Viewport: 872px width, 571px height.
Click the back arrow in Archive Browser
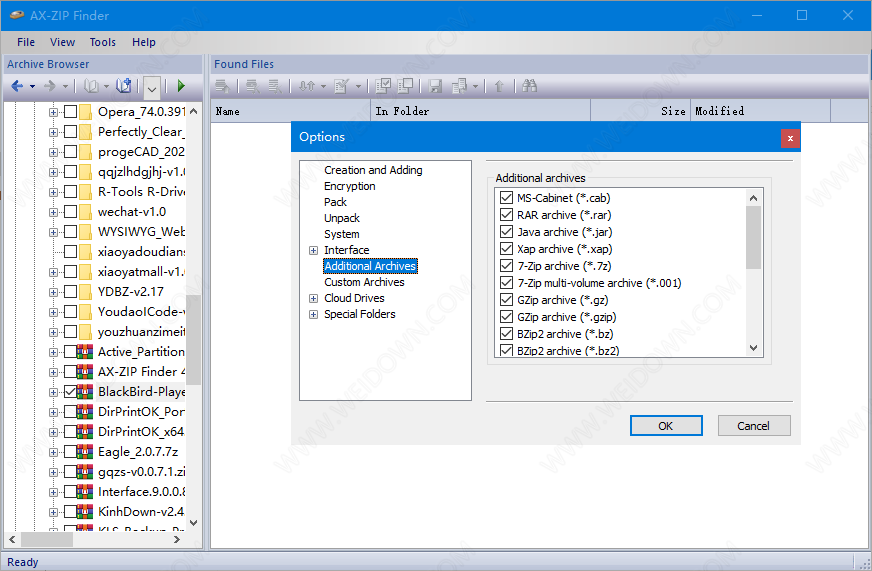click(x=17, y=86)
